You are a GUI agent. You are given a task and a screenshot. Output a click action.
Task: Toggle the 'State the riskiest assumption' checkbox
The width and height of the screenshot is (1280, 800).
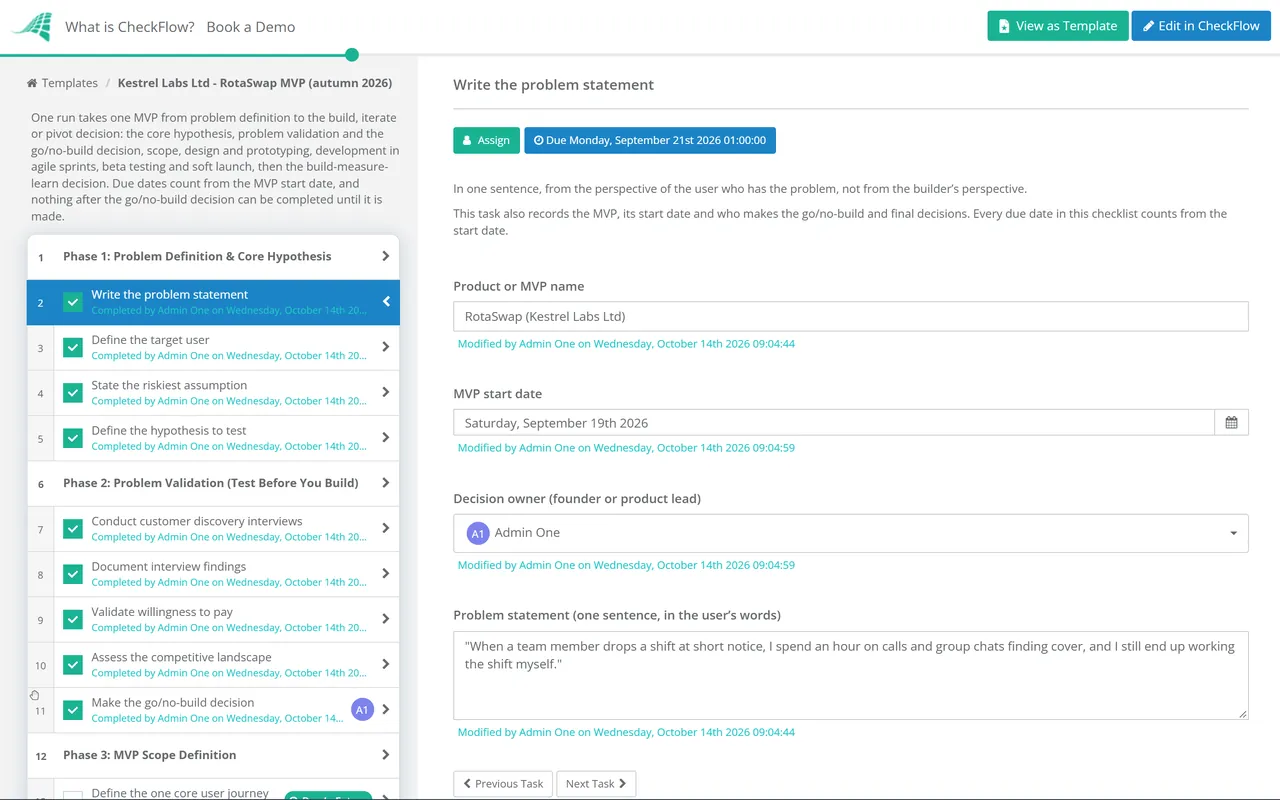pos(73,393)
